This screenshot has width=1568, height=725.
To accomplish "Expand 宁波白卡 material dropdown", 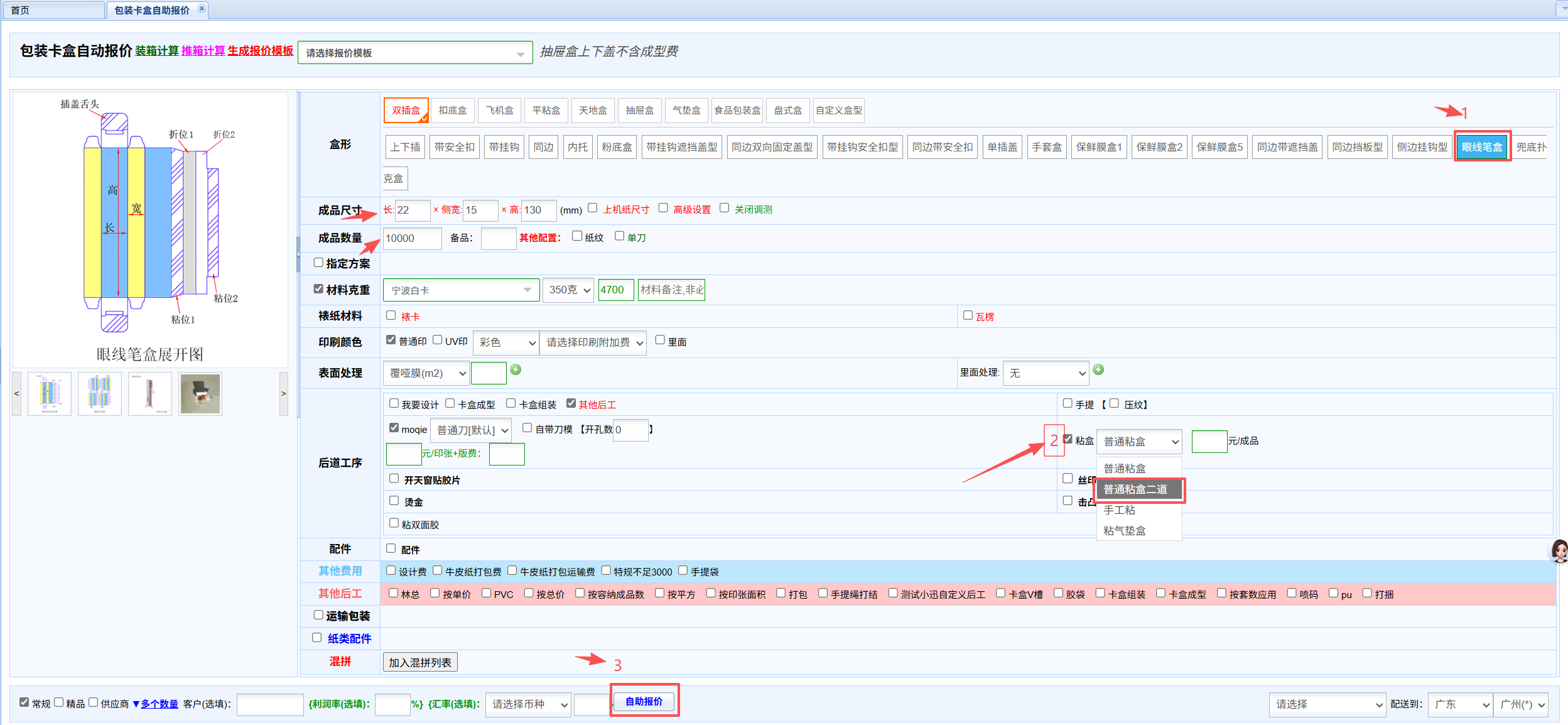I will tap(461, 290).
